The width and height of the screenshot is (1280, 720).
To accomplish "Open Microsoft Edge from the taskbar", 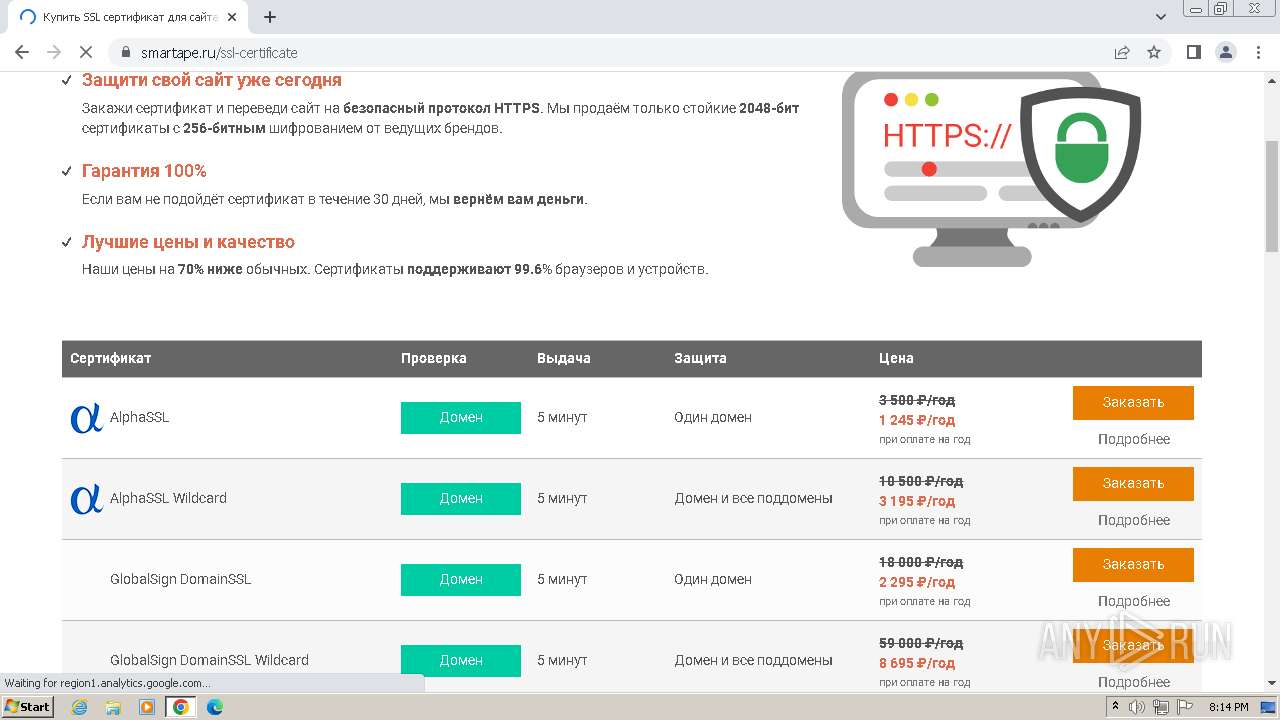I will coord(215,707).
